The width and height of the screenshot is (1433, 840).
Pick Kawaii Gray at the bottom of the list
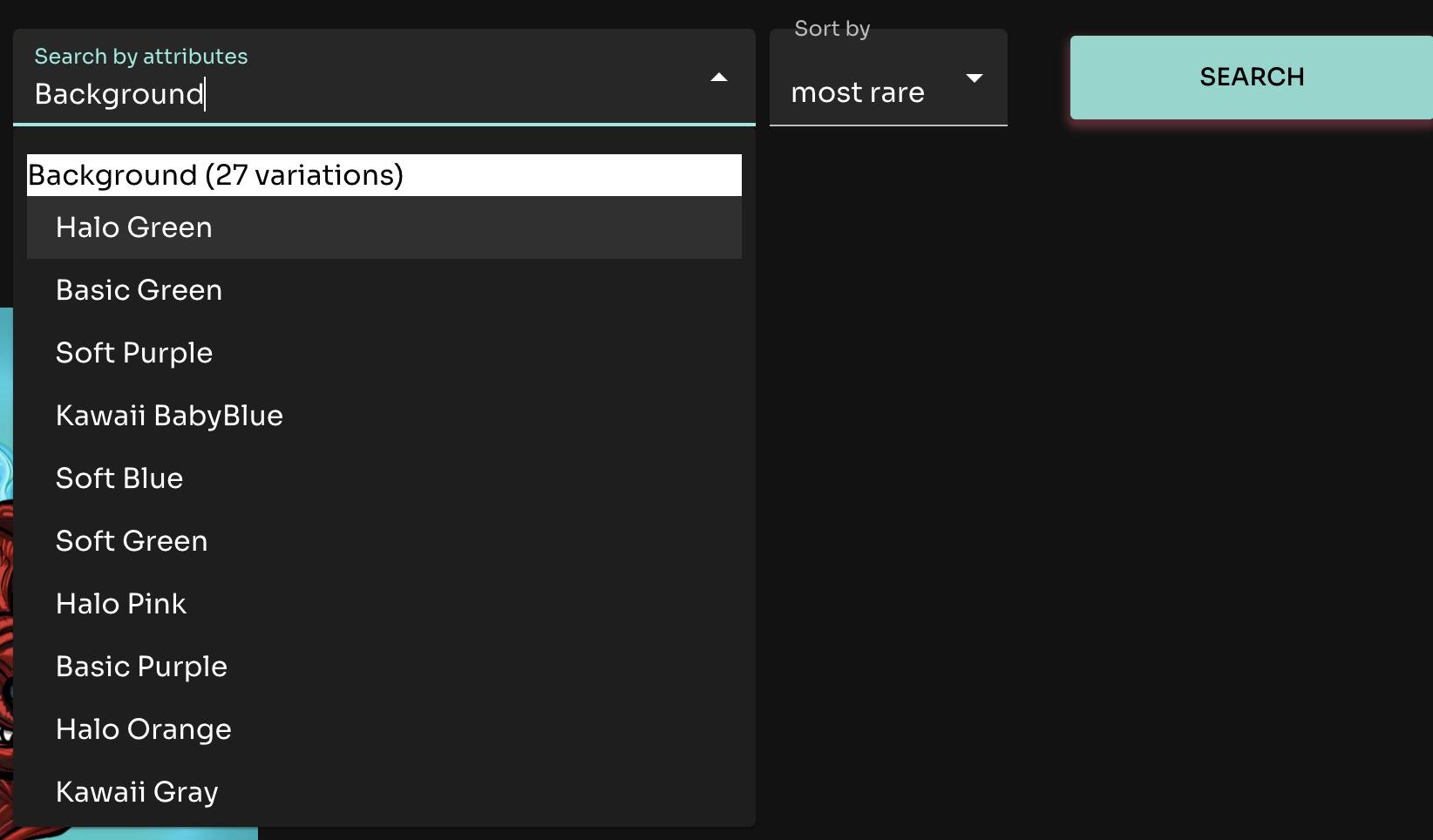[136, 792]
